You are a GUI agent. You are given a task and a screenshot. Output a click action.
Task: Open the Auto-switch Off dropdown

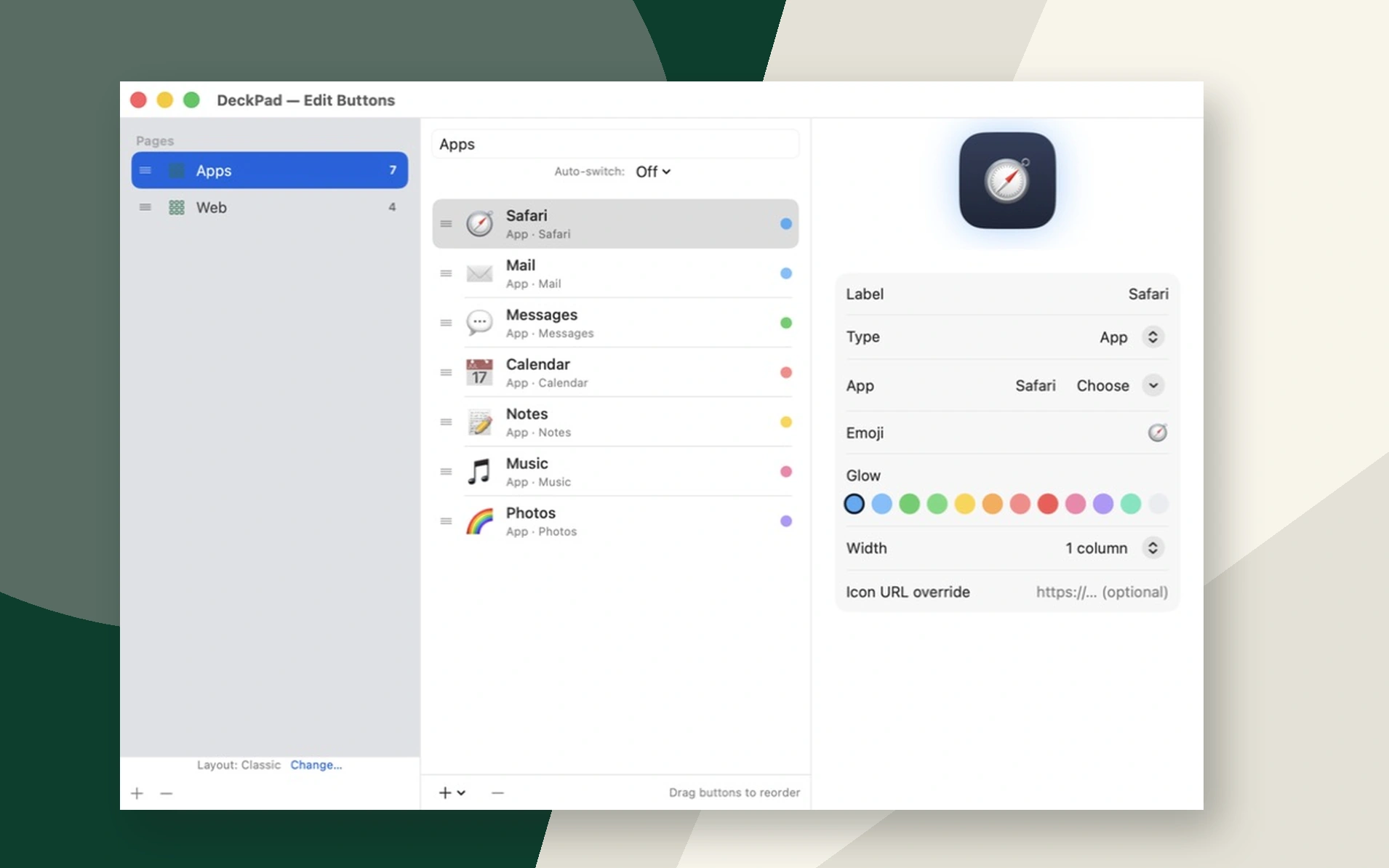[652, 172]
